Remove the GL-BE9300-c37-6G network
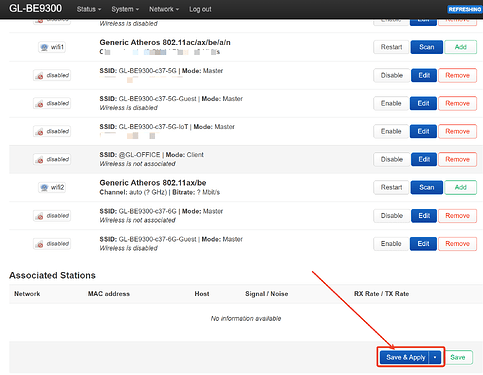This screenshot has width=483, height=375. point(457,216)
